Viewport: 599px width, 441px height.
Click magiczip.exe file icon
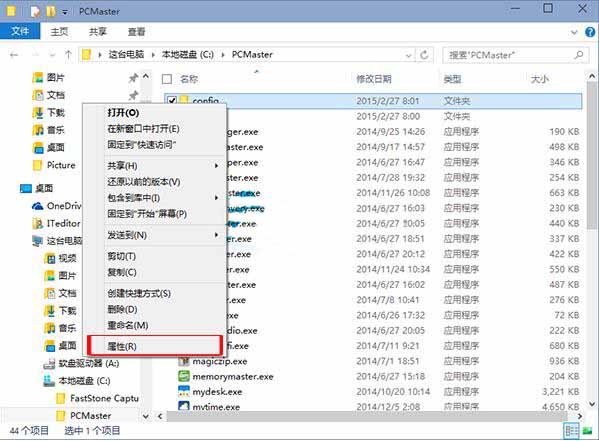[x=184, y=361]
